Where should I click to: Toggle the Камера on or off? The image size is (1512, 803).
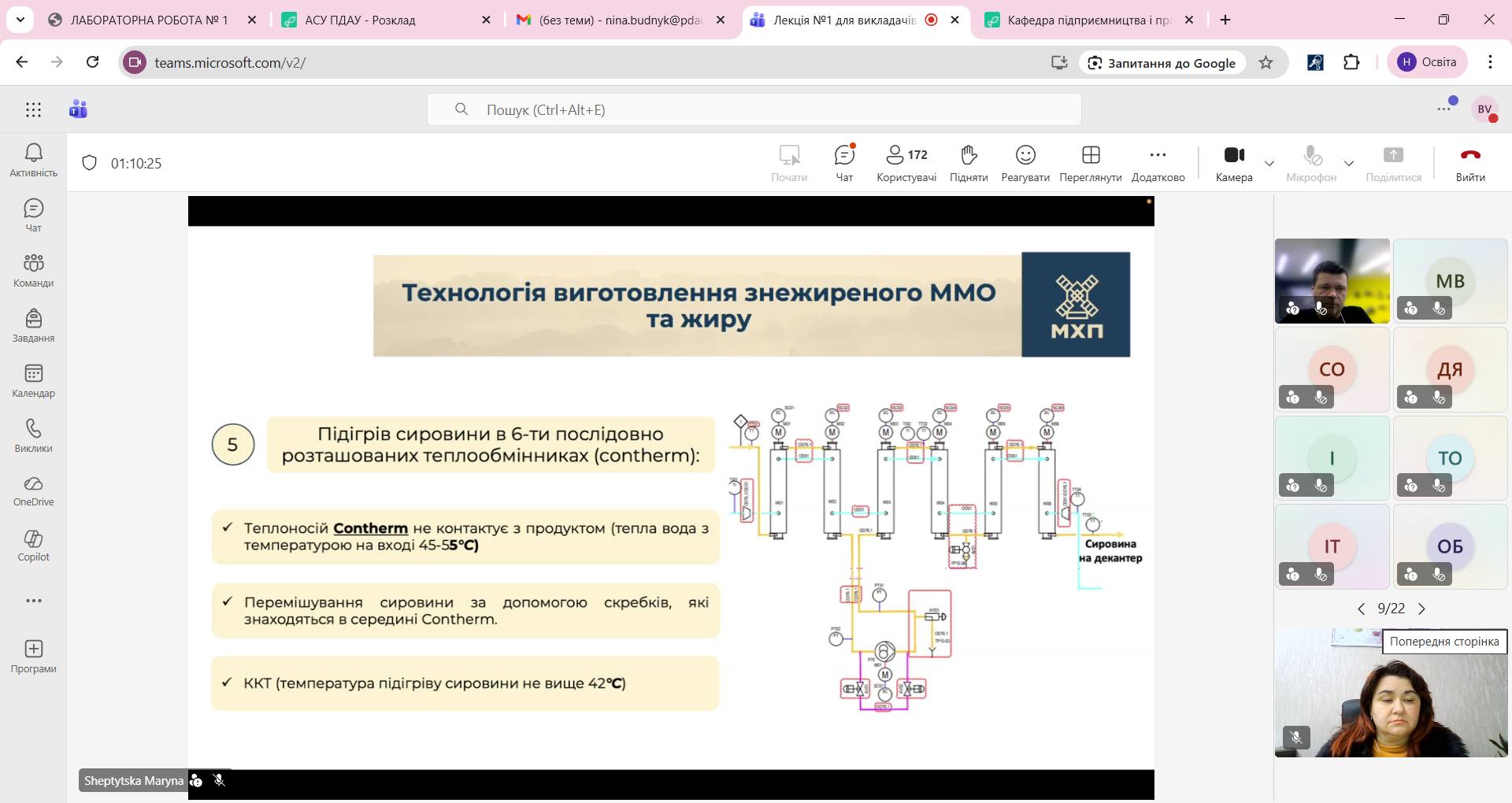pyautogui.click(x=1233, y=163)
